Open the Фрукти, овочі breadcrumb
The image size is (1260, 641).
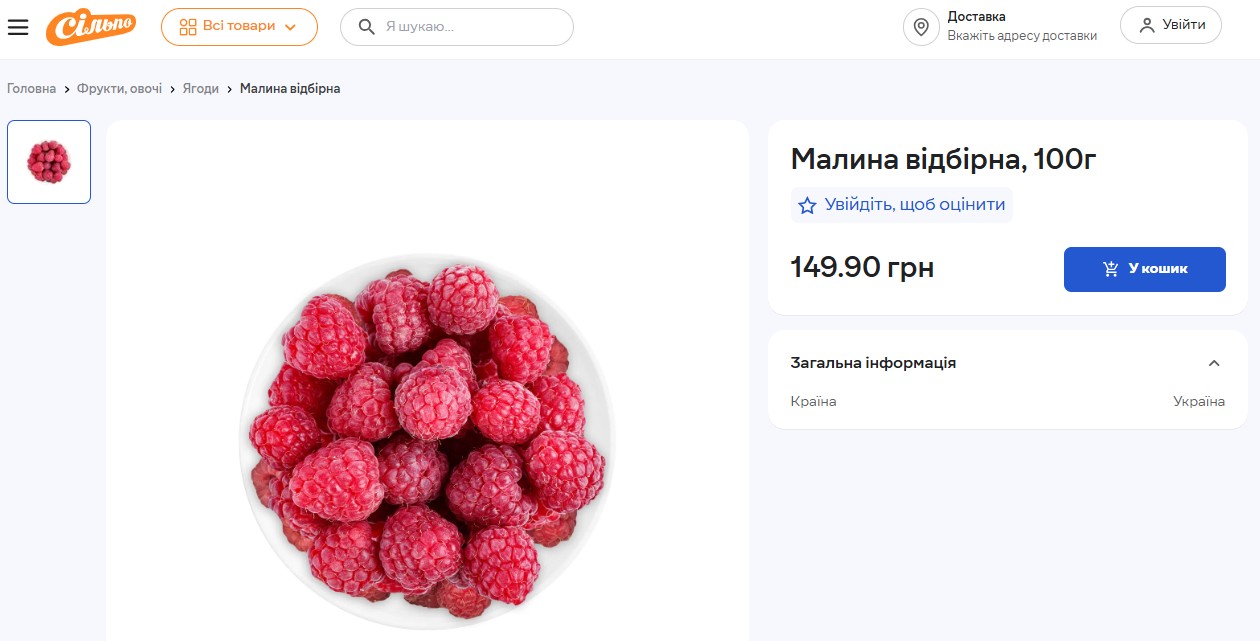click(x=119, y=89)
